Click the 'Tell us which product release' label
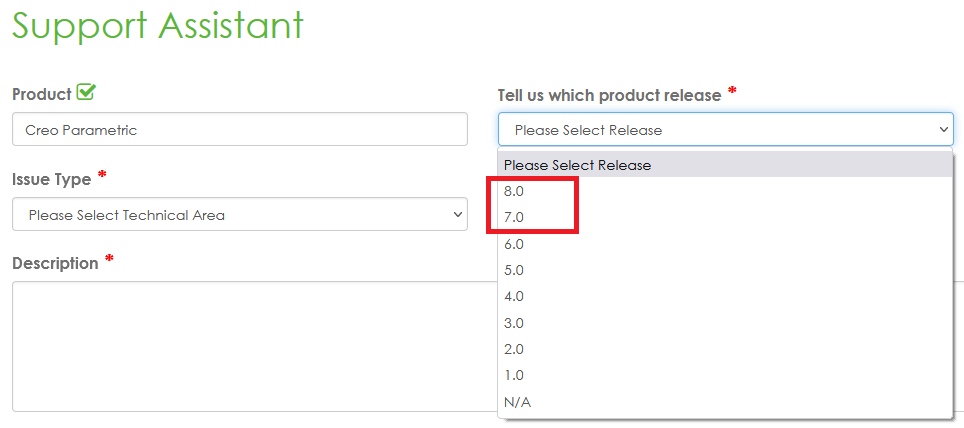 pos(609,95)
